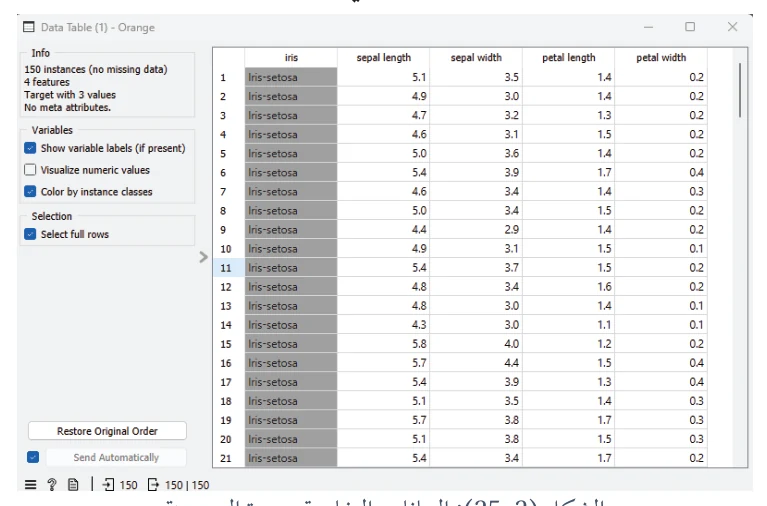Click petal width 0.4 in row 6

pos(661,172)
